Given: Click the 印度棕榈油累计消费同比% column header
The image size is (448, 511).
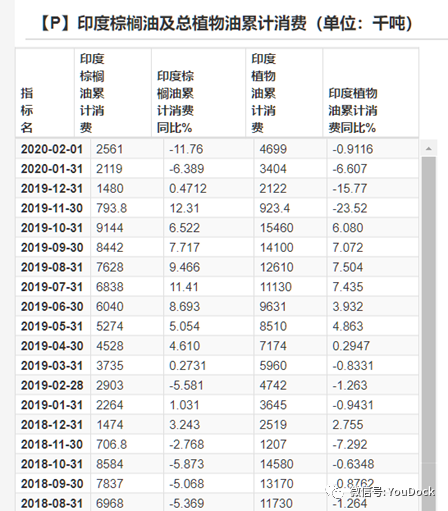Looking at the screenshot, I should [198, 93].
